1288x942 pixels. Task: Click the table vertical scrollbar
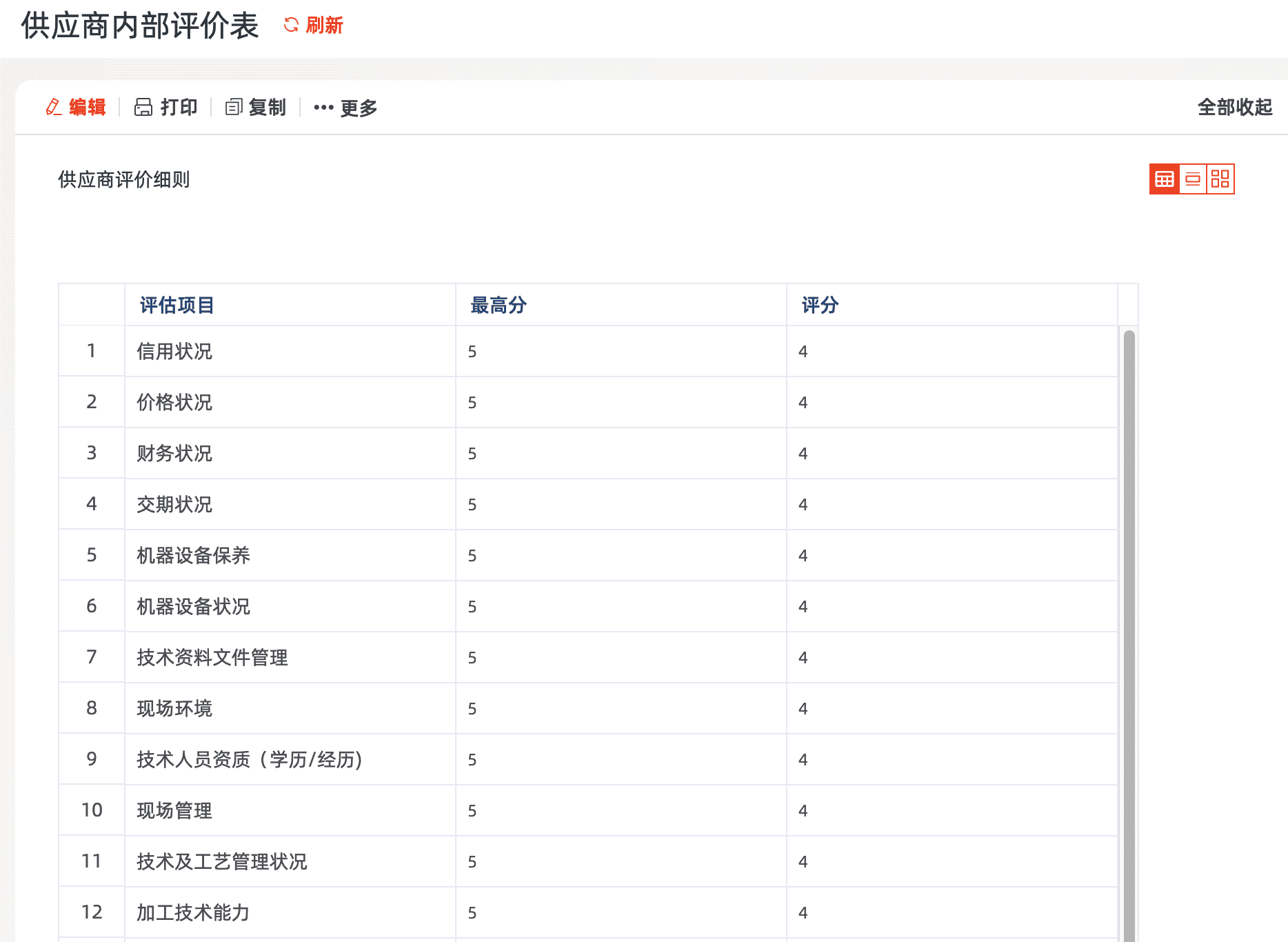coord(1129,634)
